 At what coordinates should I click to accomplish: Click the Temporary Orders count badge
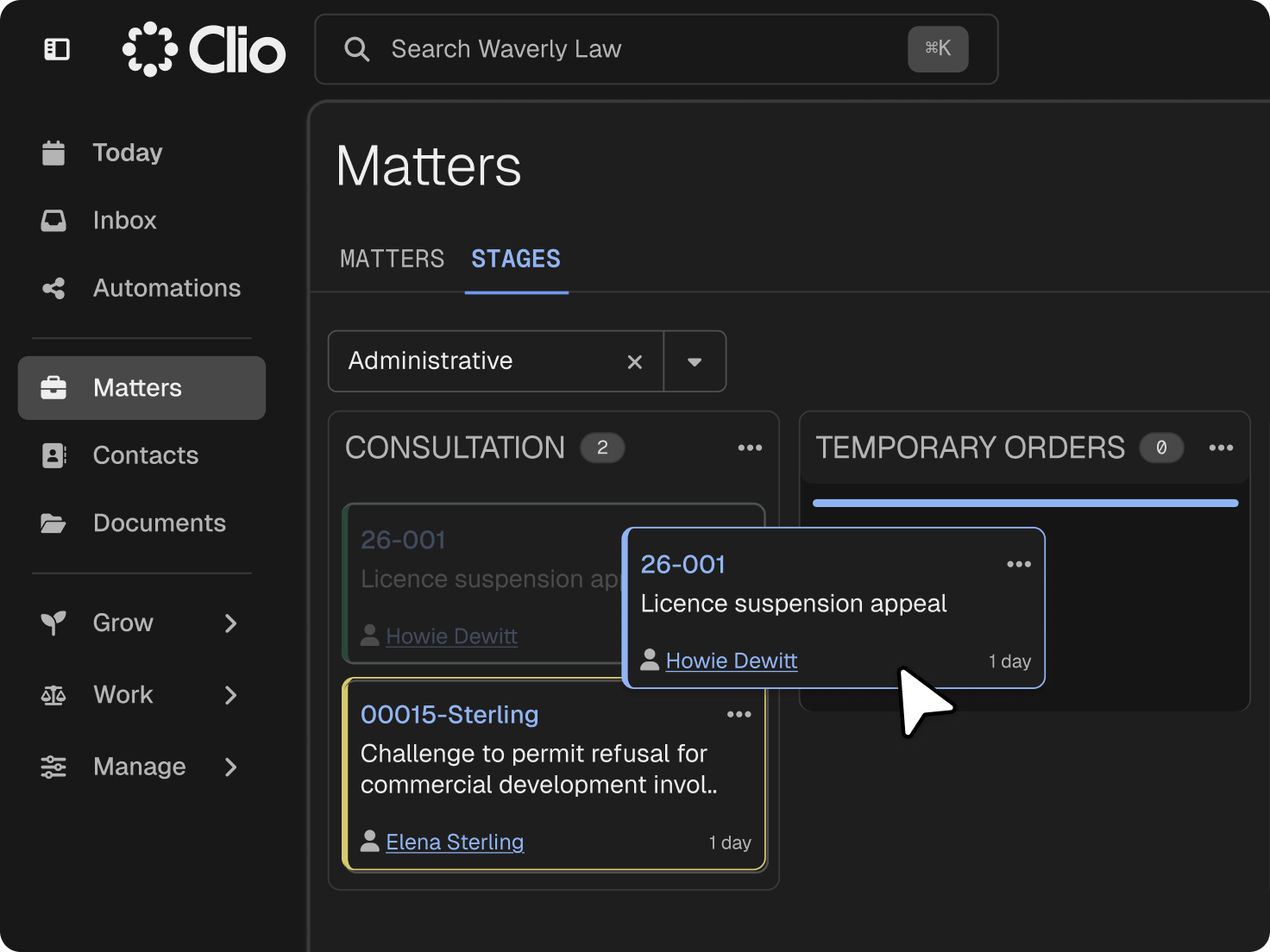pos(1161,448)
